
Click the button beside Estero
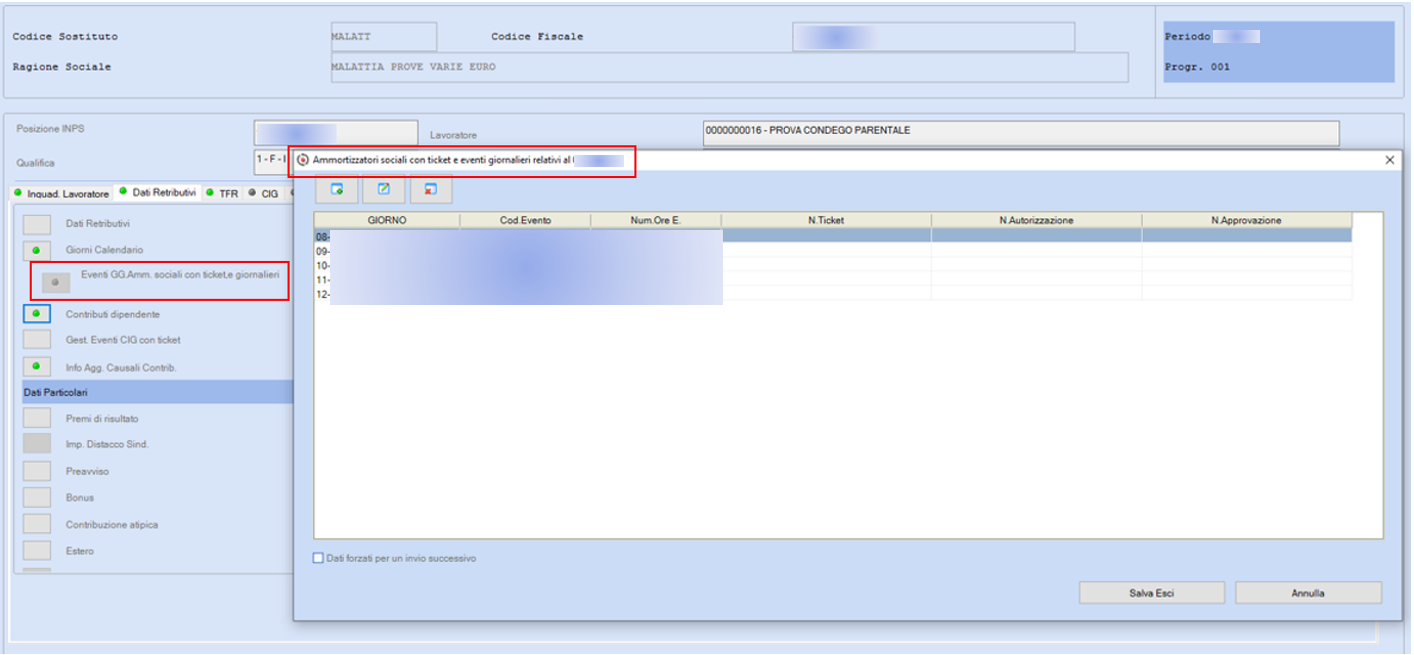[x=37, y=550]
